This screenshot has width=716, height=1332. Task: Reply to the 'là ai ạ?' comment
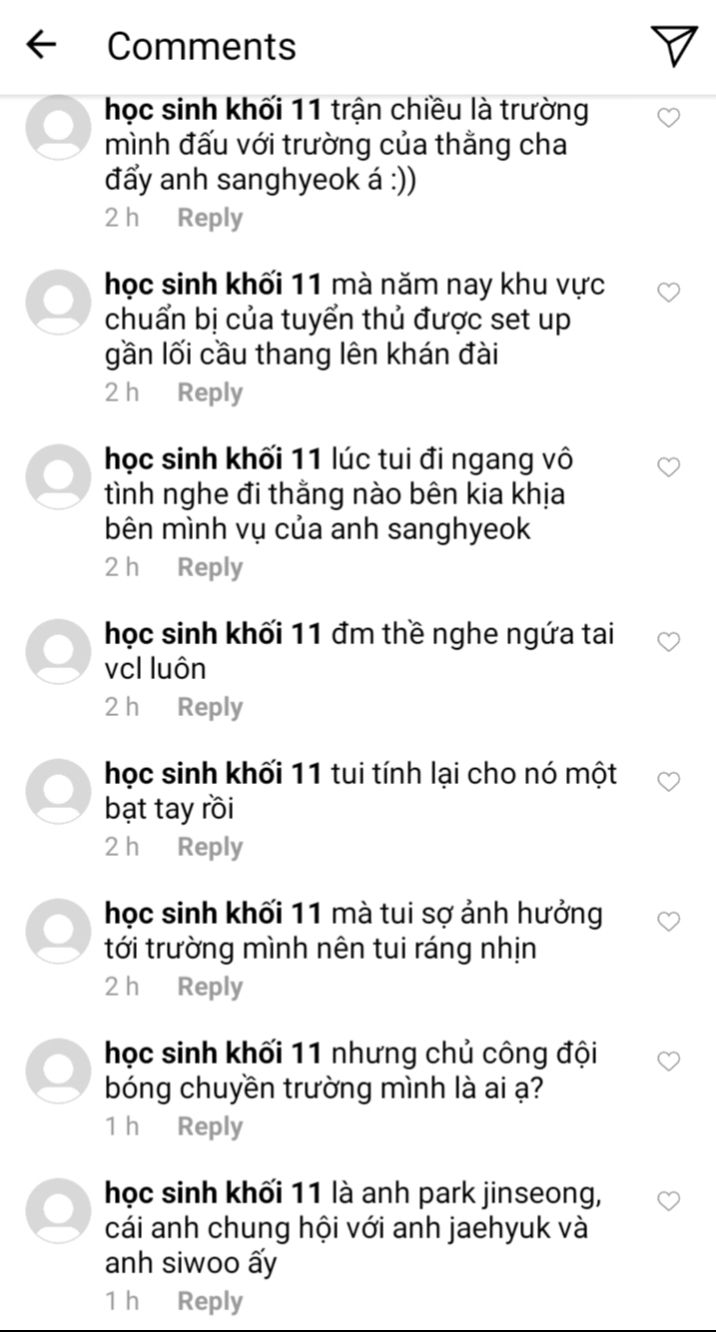(x=210, y=1127)
